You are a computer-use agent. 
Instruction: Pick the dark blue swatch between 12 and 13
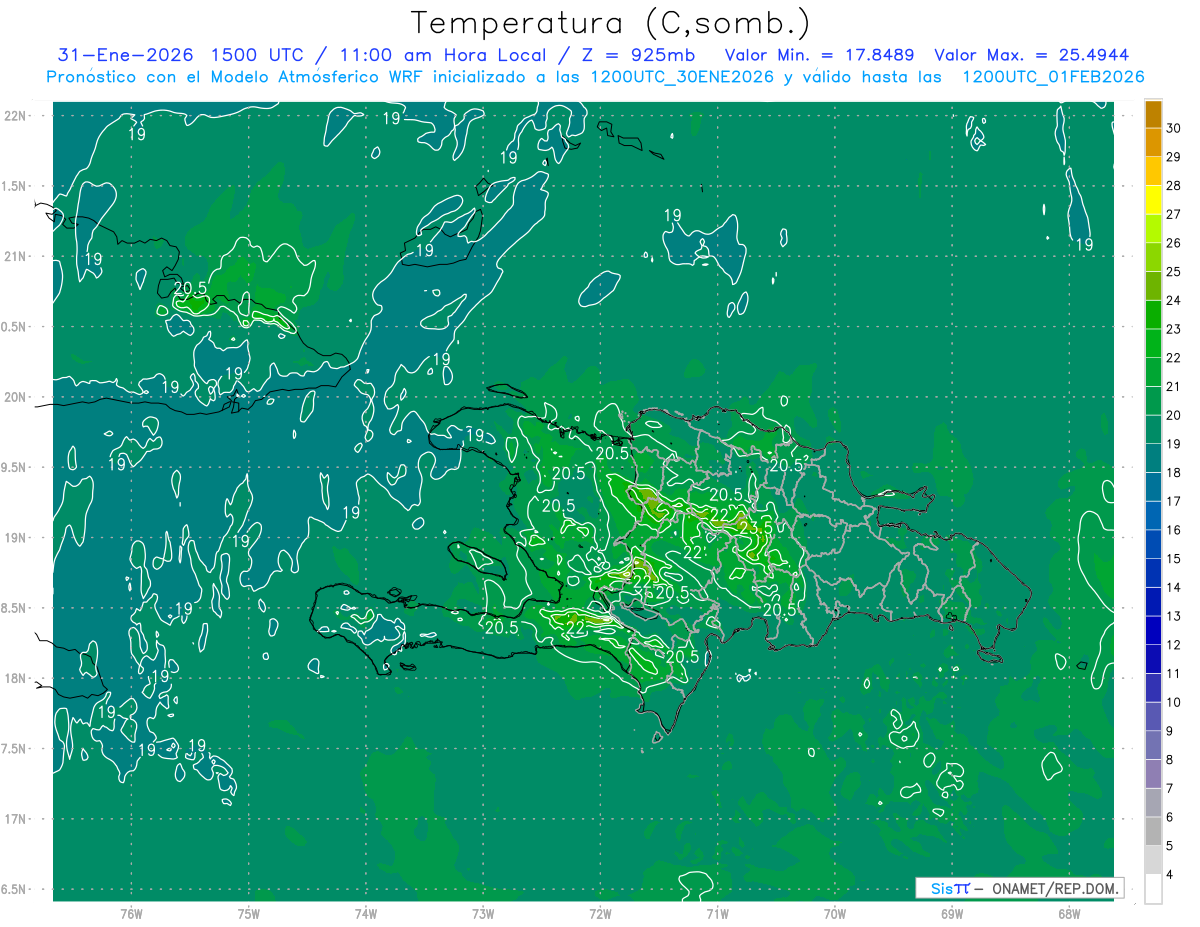tap(1153, 631)
